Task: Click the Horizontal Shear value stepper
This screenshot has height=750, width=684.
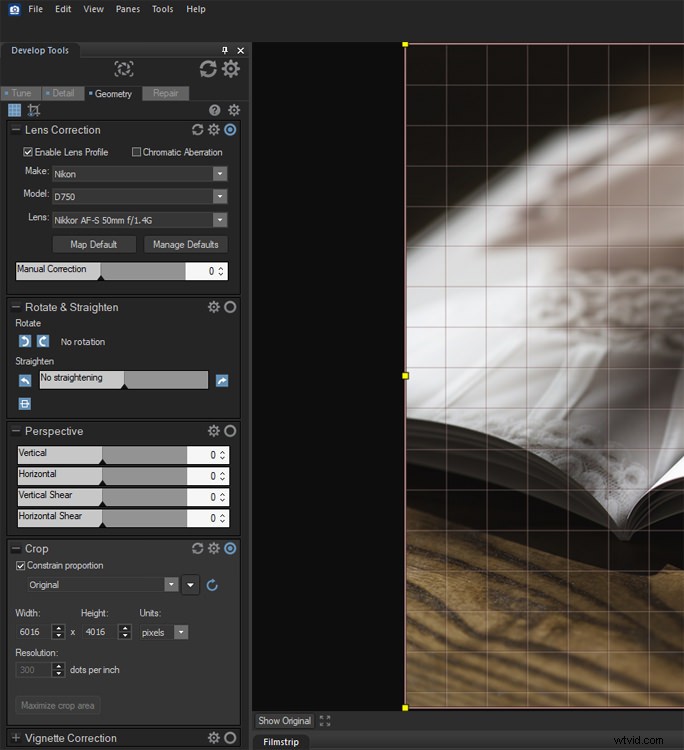Action: 222,518
